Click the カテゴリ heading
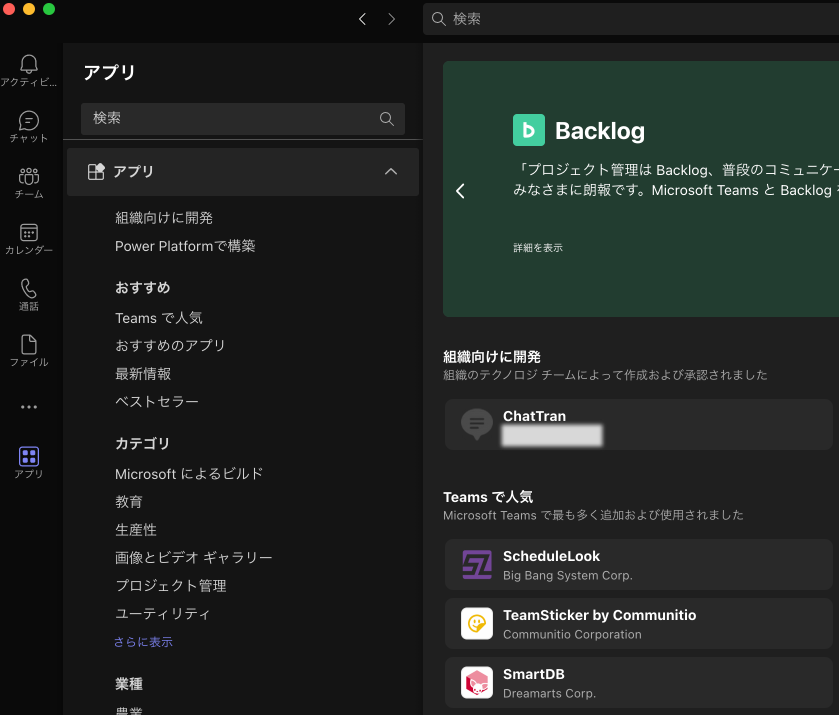Screen dimensions: 839x715 click(142, 444)
